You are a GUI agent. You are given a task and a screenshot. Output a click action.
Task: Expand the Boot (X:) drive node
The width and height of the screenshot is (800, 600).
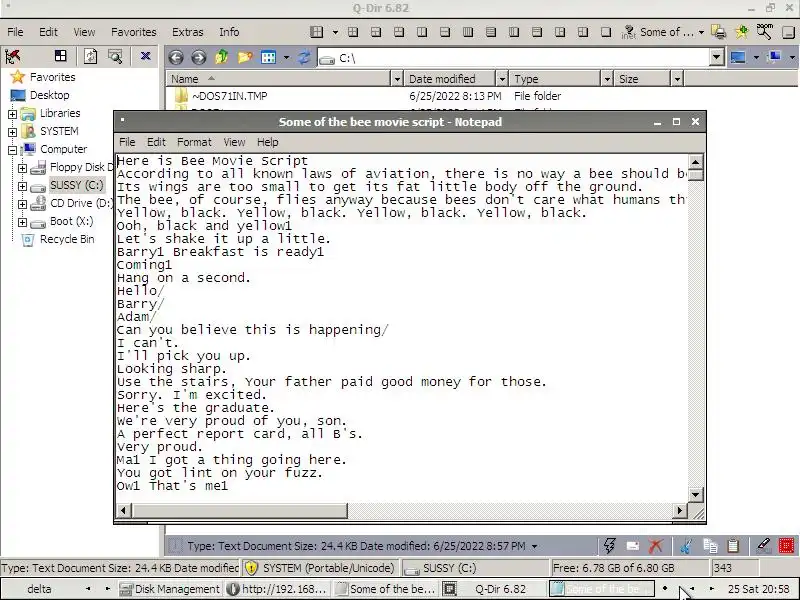click(22, 222)
